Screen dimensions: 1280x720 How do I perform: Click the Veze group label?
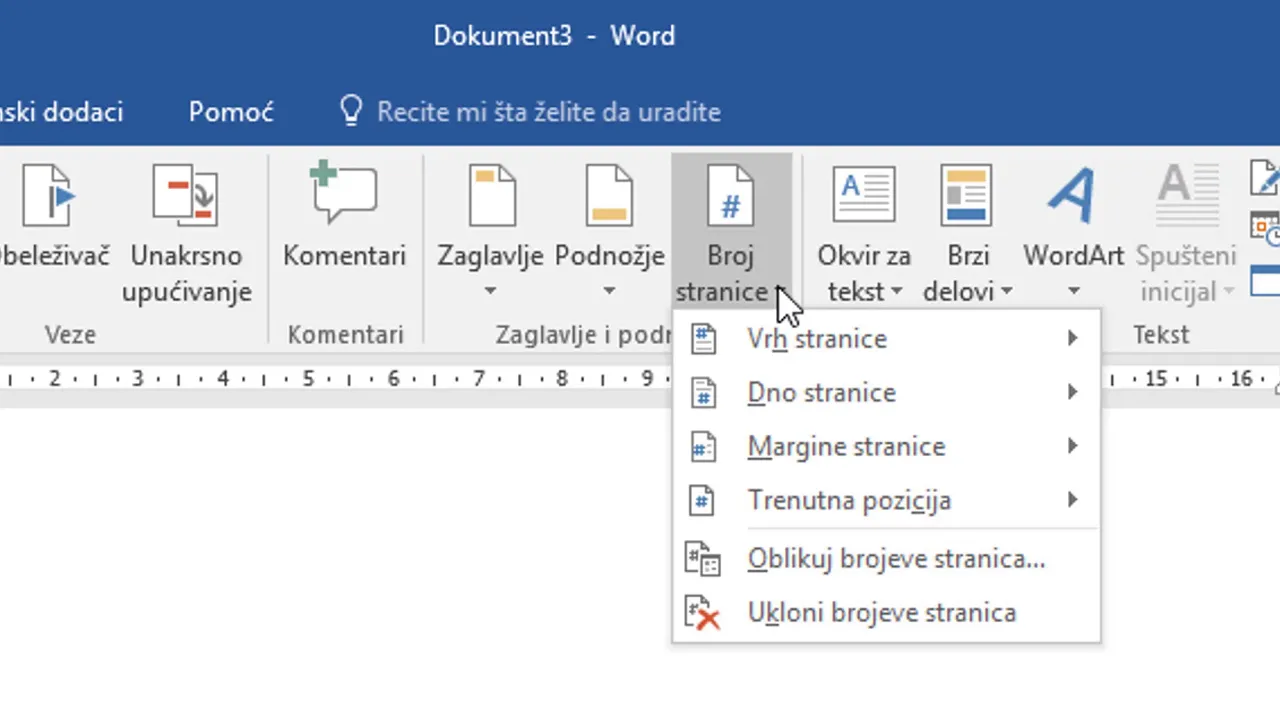tap(70, 335)
